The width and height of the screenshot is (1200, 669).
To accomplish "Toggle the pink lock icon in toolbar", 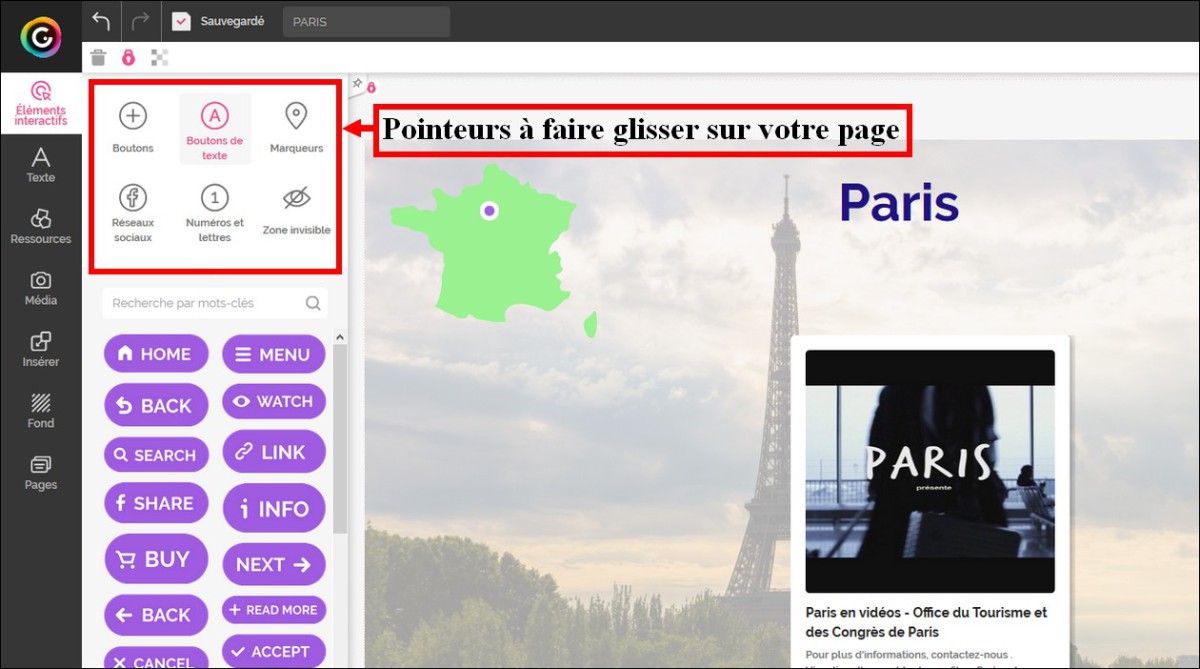I will click(128, 57).
